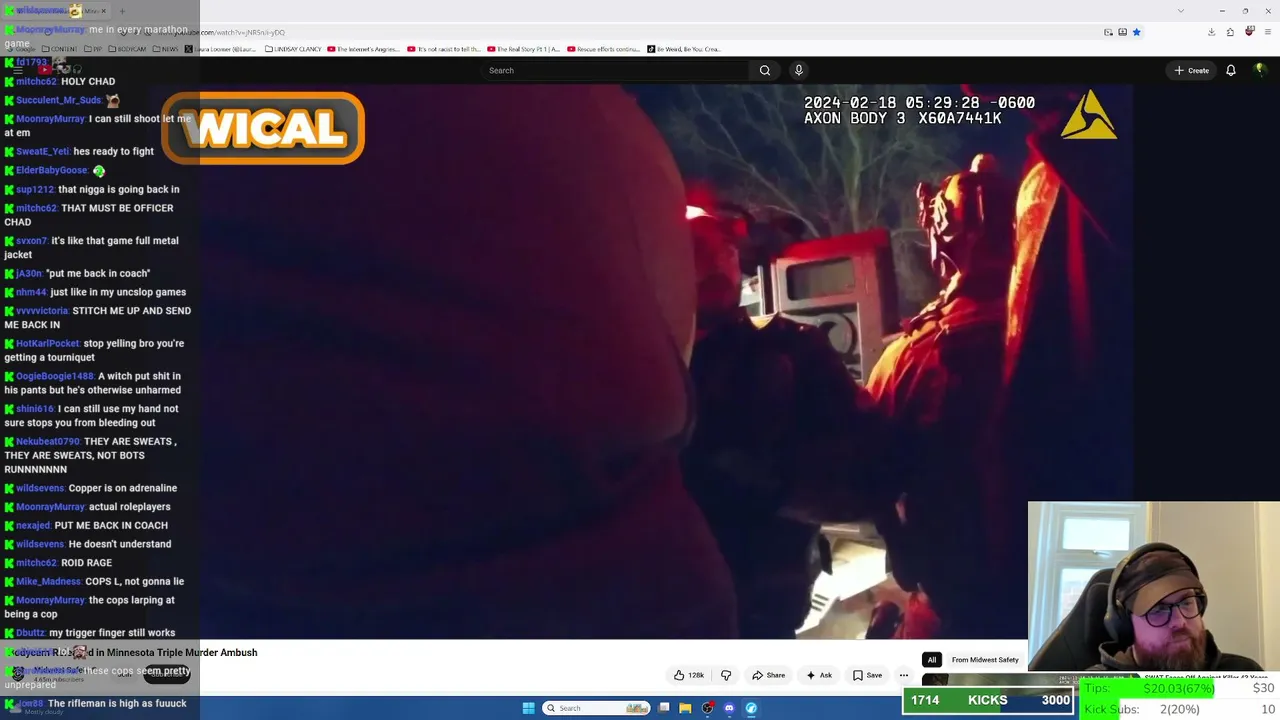The image size is (1280, 720).
Task: Save the video to a playlist
Action: coord(867,675)
